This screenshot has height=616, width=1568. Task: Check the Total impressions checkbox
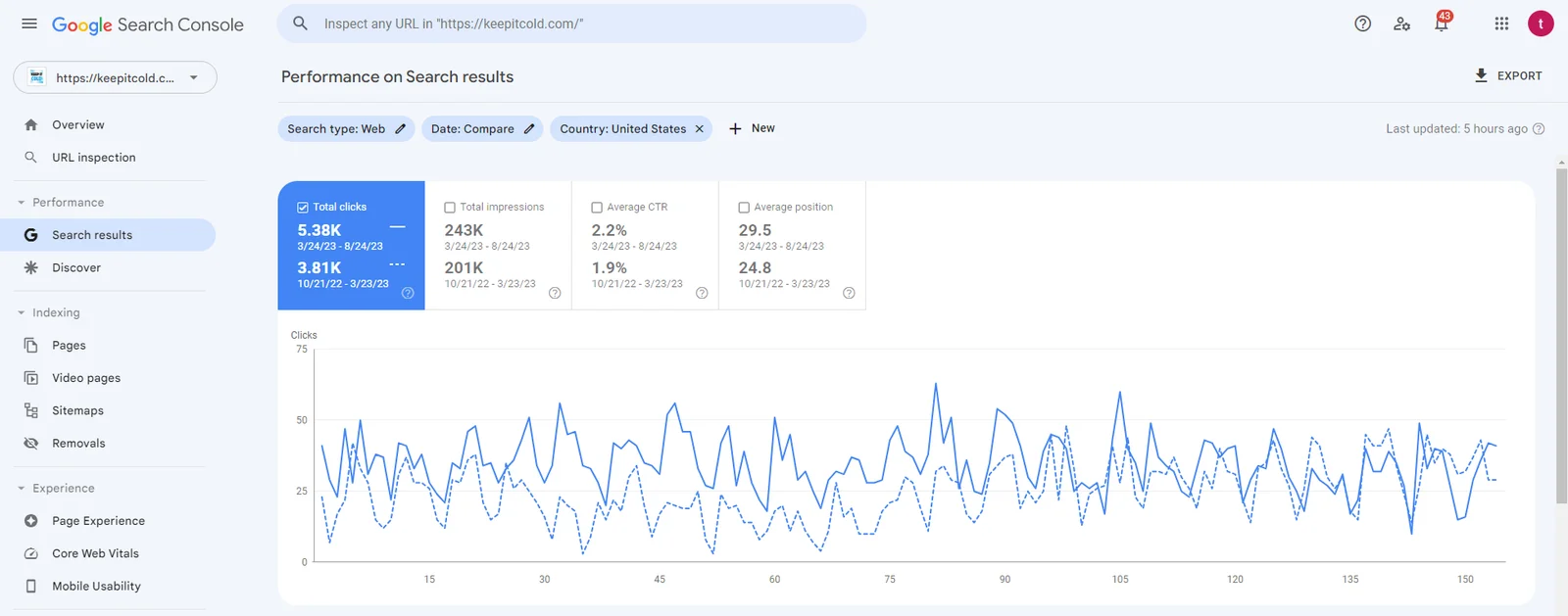click(x=450, y=207)
